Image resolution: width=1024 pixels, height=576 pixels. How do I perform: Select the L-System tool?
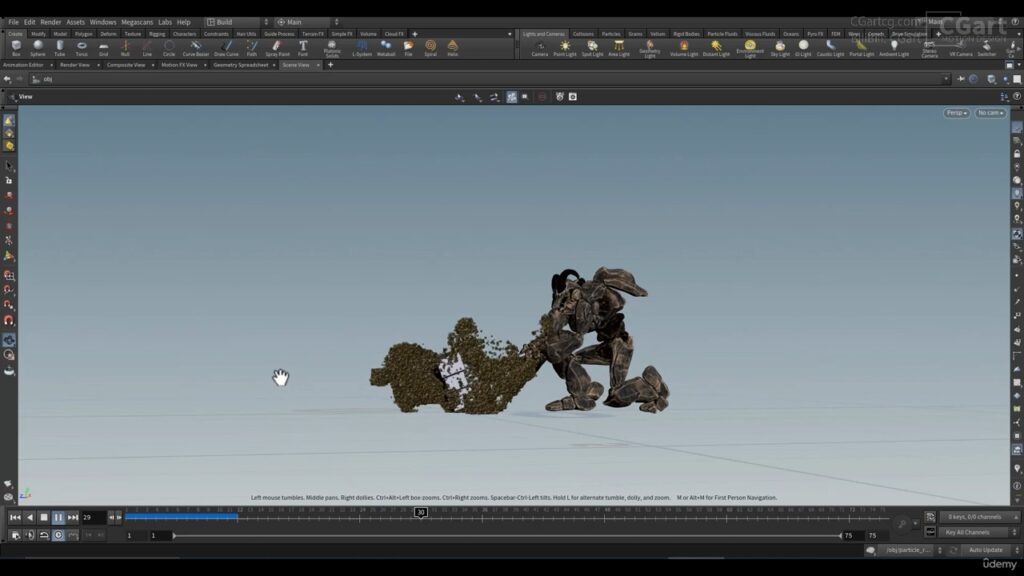(362, 48)
